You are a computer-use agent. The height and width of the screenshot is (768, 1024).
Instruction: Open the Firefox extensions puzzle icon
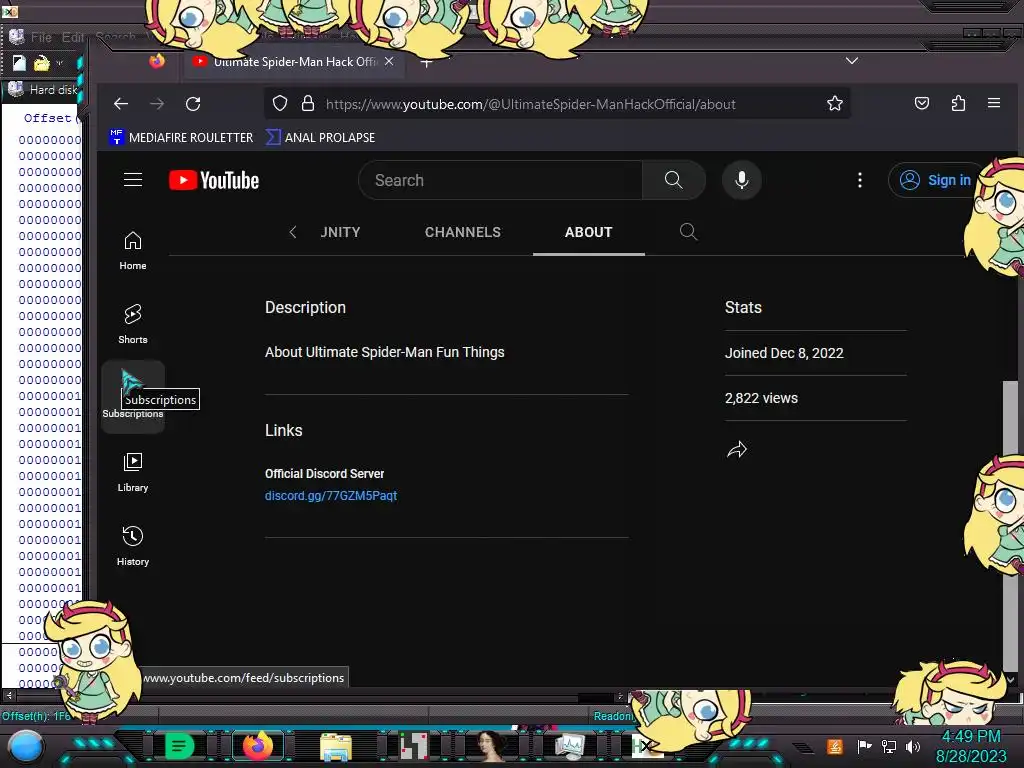pos(958,103)
